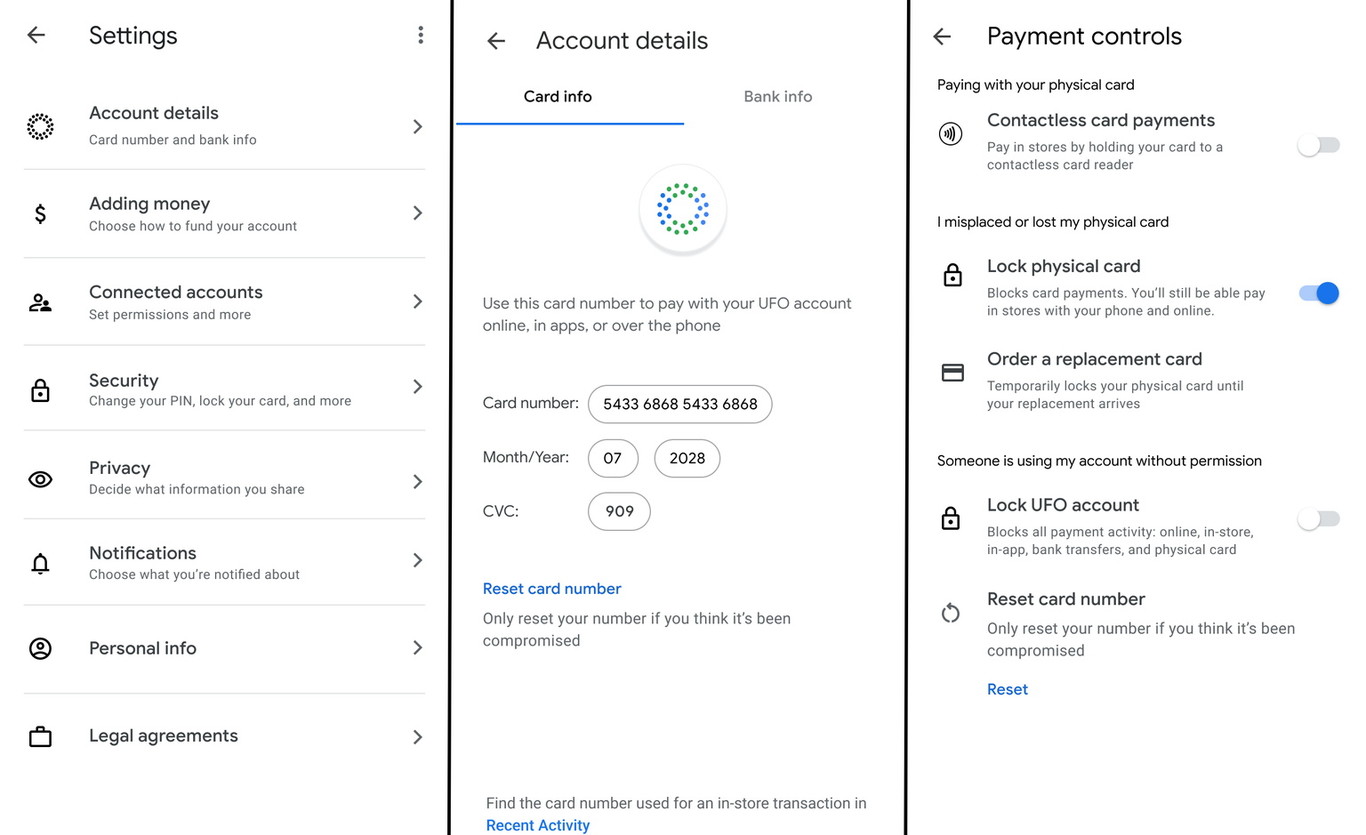Click the Connected accounts people icon
The image size is (1366, 835).
coord(40,302)
